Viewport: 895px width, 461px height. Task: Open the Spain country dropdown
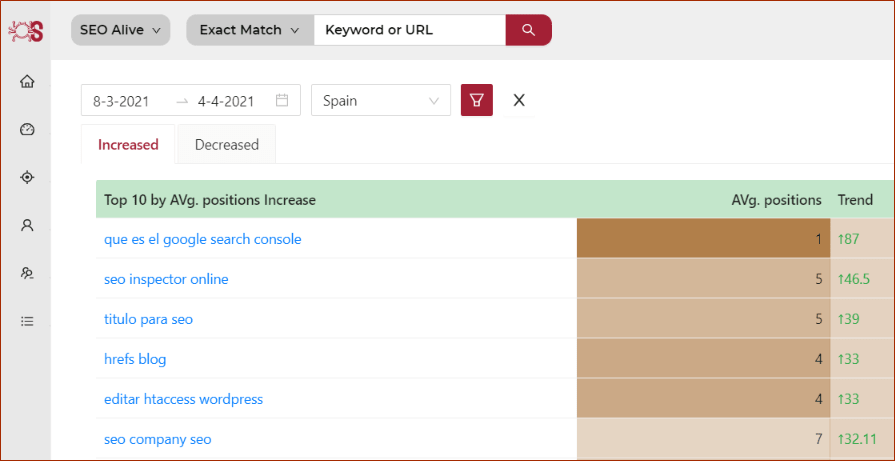[381, 100]
